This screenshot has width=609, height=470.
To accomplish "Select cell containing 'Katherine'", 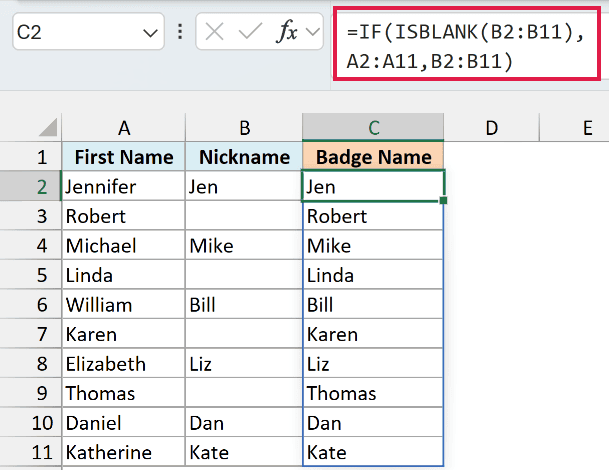I will (x=124, y=452).
